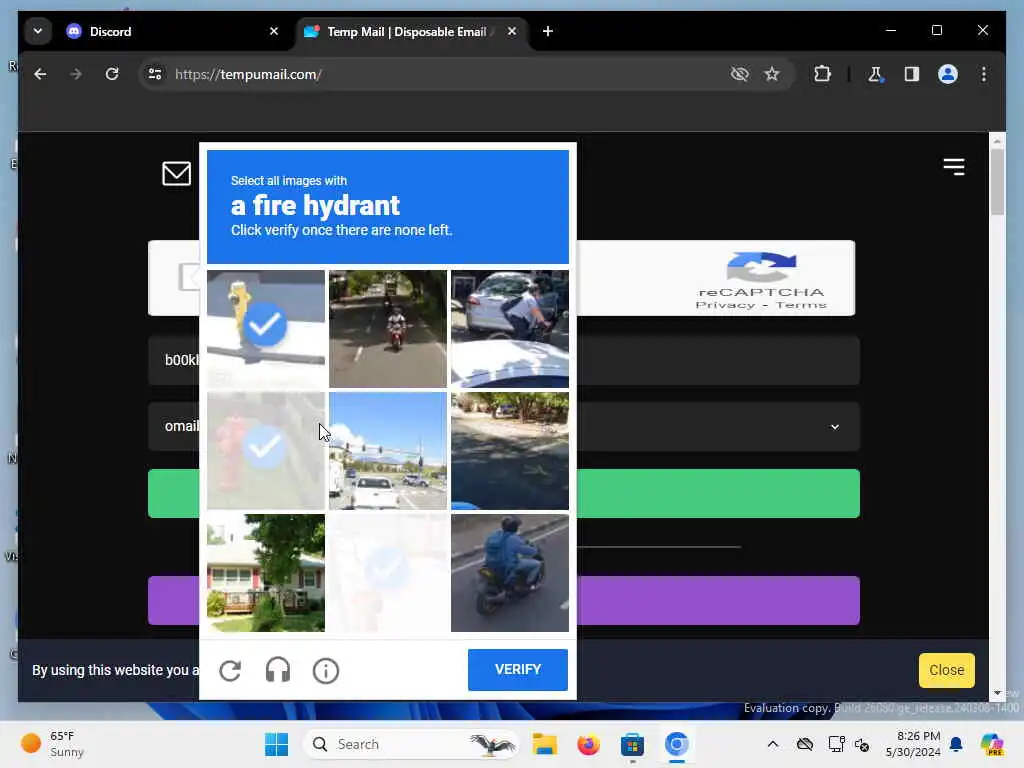Screen dimensions: 1024x768
Task: Open the Copilot preview icon
Action: click(991, 744)
